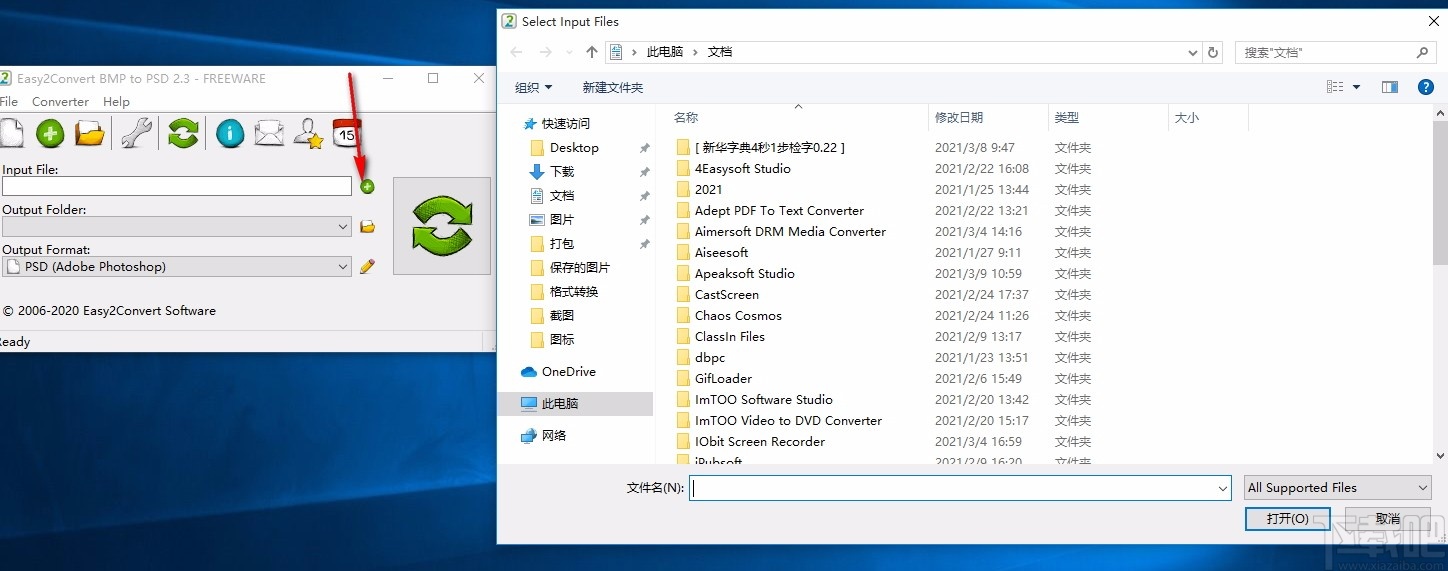Viewport: 1448px width, 571px height.
Task: Select Adept PDF To Text Converter folder
Action: tap(779, 210)
